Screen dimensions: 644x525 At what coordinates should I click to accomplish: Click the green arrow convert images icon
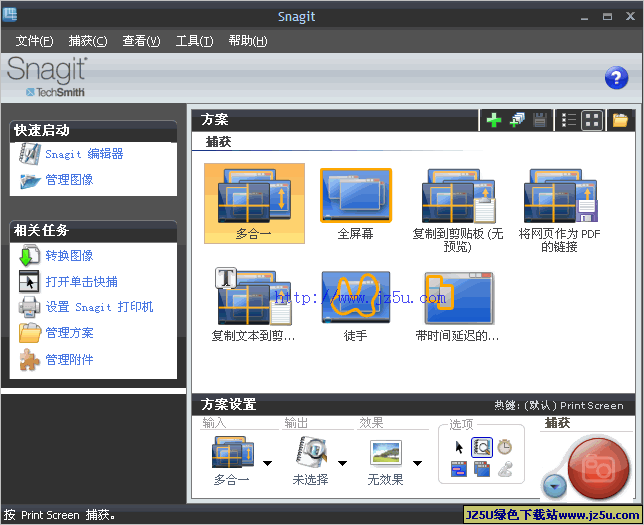tap(30, 256)
